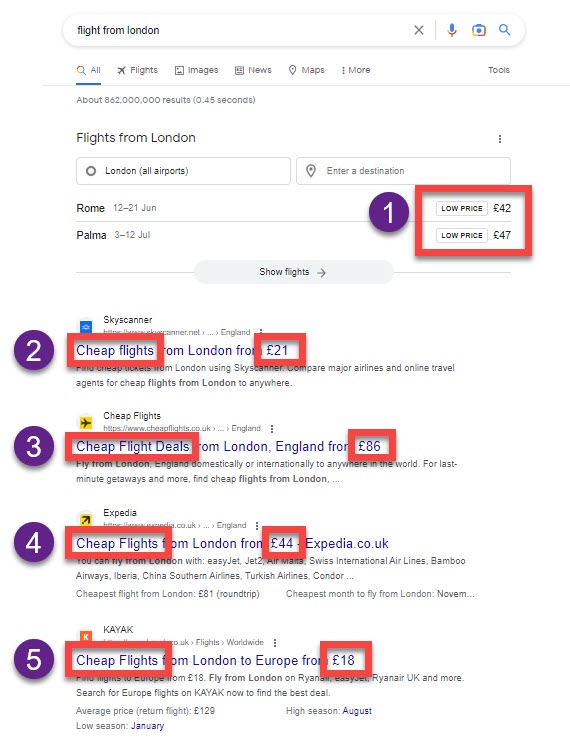Select the Rome 12–21 Jun flight row

pyautogui.click(x=294, y=208)
